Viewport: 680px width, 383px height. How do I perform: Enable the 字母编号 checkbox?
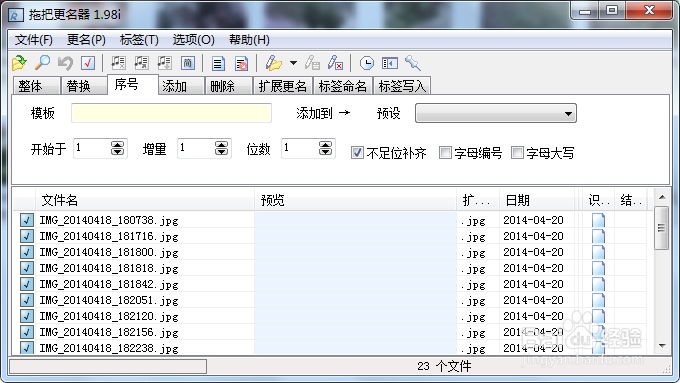tap(445, 153)
